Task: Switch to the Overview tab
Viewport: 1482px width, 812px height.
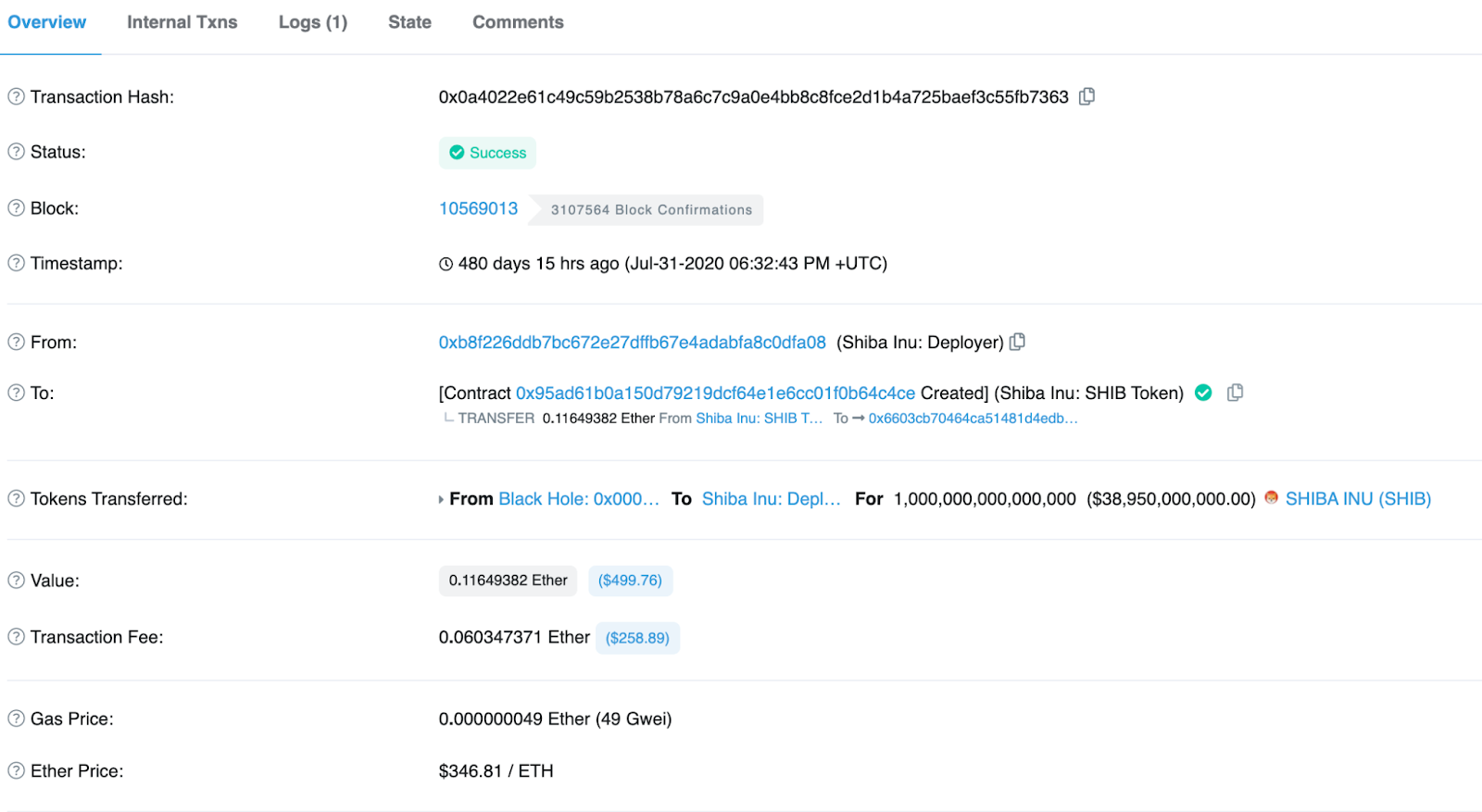Action: [47, 22]
